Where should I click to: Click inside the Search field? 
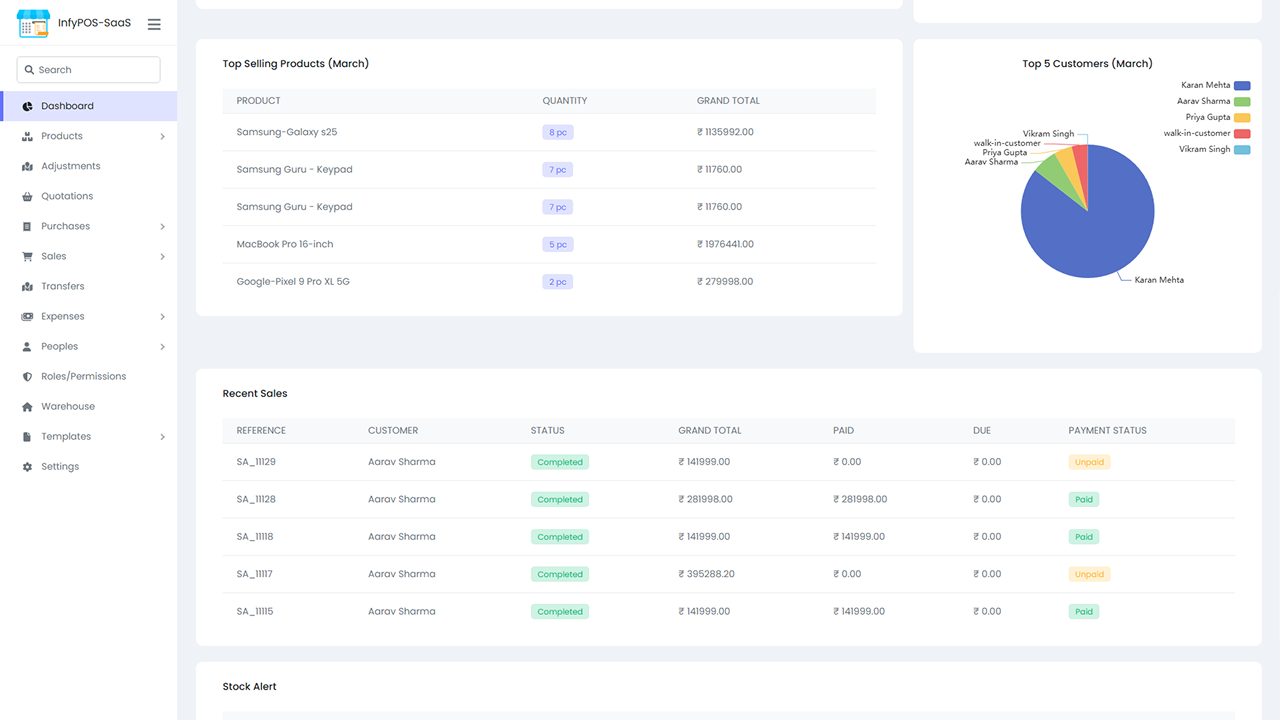point(88,69)
